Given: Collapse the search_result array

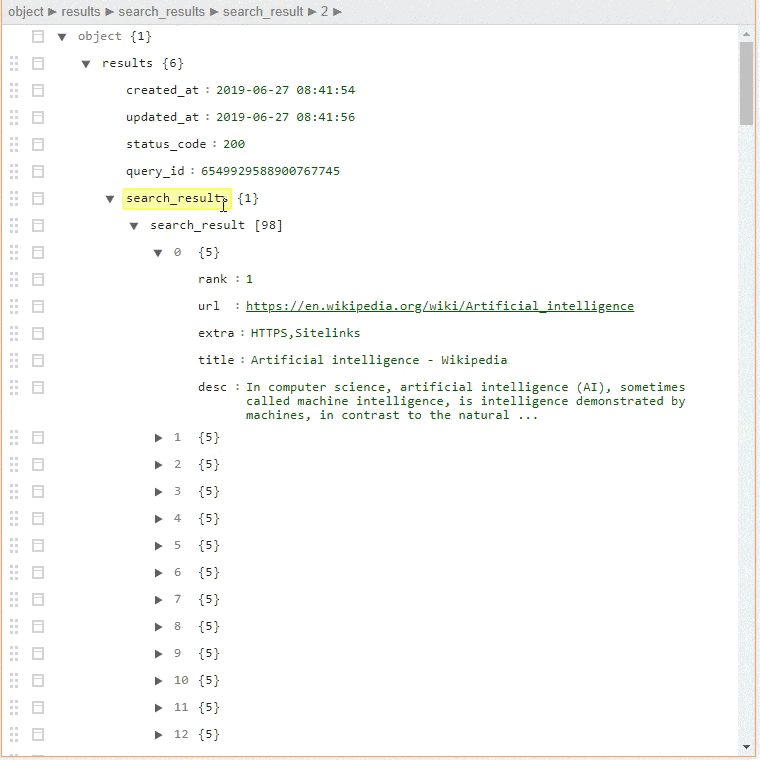Looking at the screenshot, I should 134,226.
